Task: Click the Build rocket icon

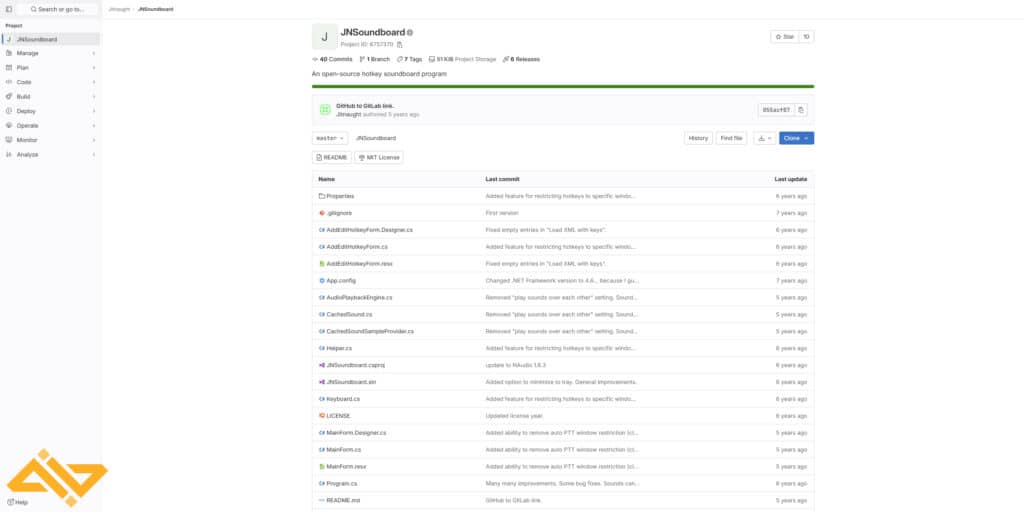Action: (x=9, y=97)
